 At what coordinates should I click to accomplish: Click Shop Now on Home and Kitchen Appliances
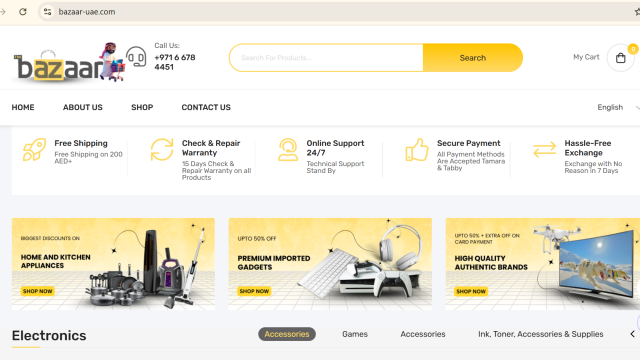pos(38,291)
